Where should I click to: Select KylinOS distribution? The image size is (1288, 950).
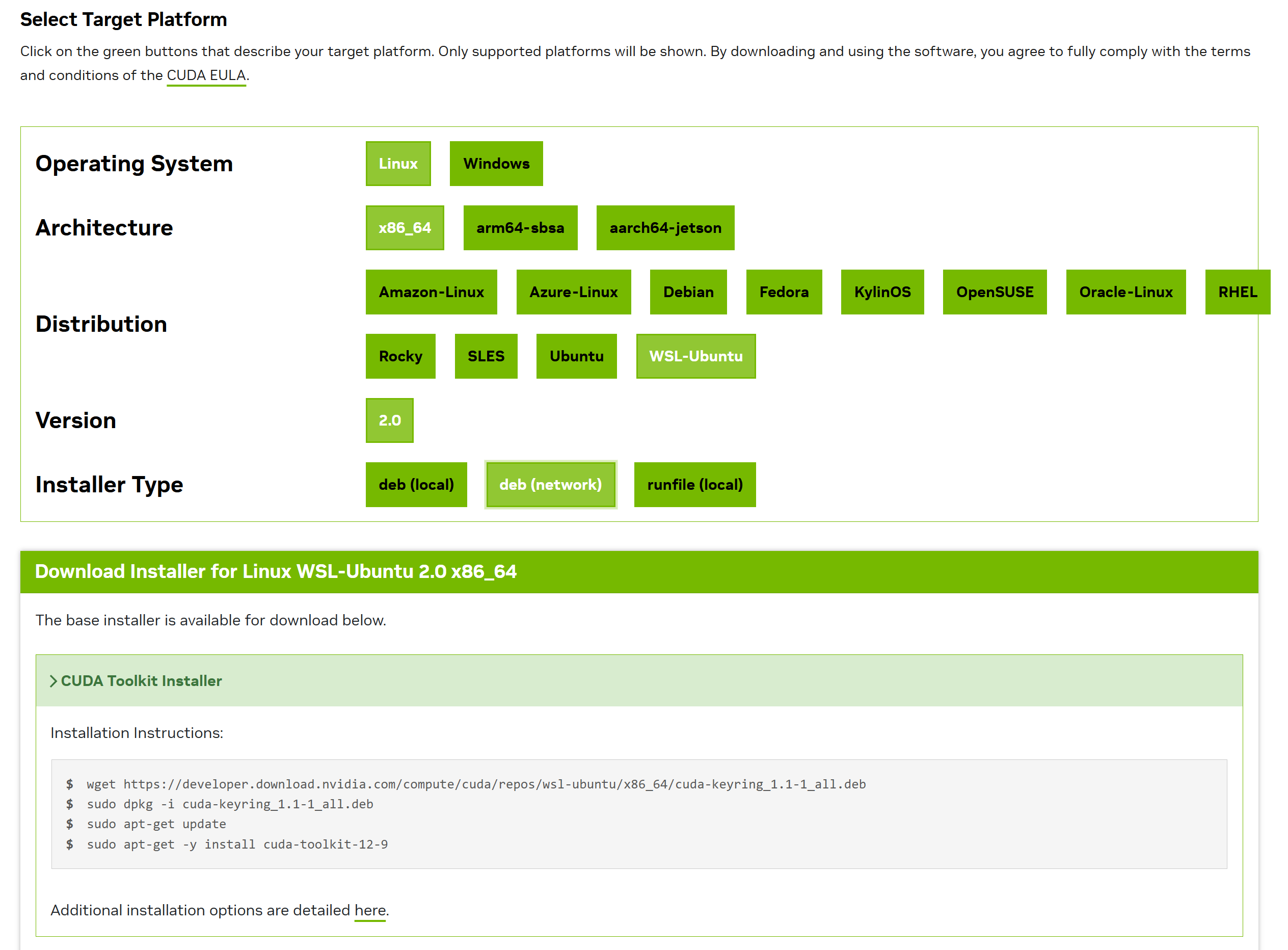(881, 292)
